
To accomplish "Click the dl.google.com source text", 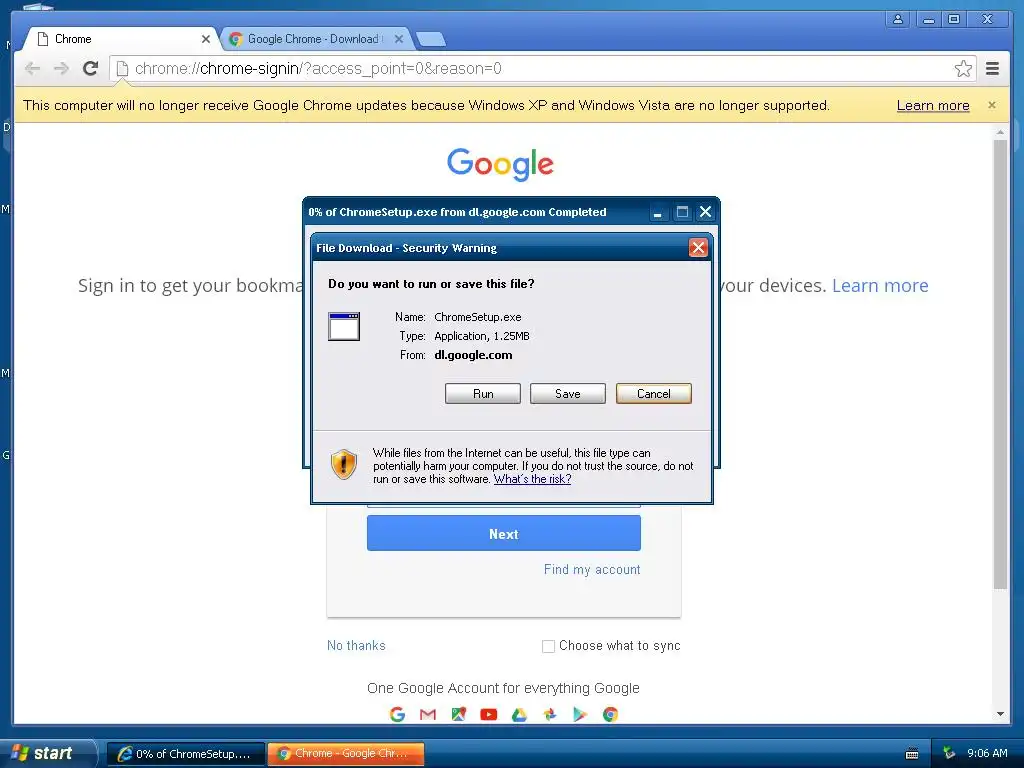I will 473,355.
